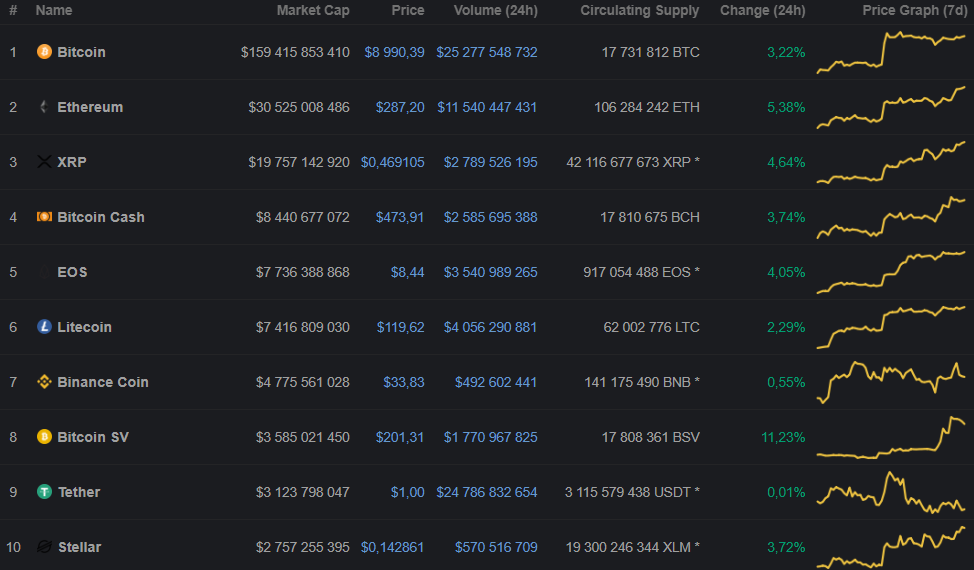Click EOS price $8,44
The width and height of the screenshot is (974, 570).
pyautogui.click(x=407, y=272)
